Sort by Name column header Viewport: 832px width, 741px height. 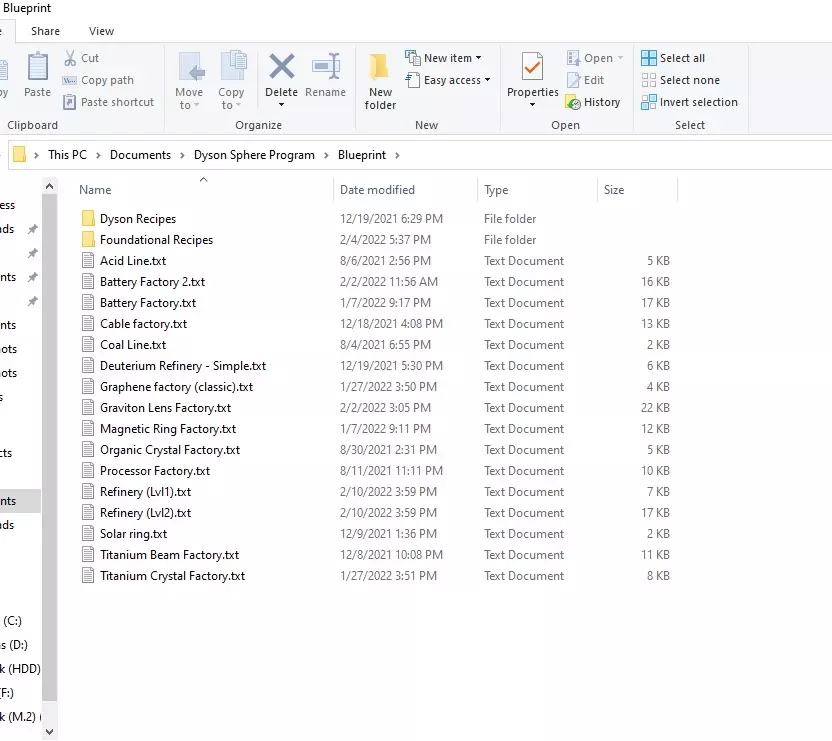pos(95,189)
